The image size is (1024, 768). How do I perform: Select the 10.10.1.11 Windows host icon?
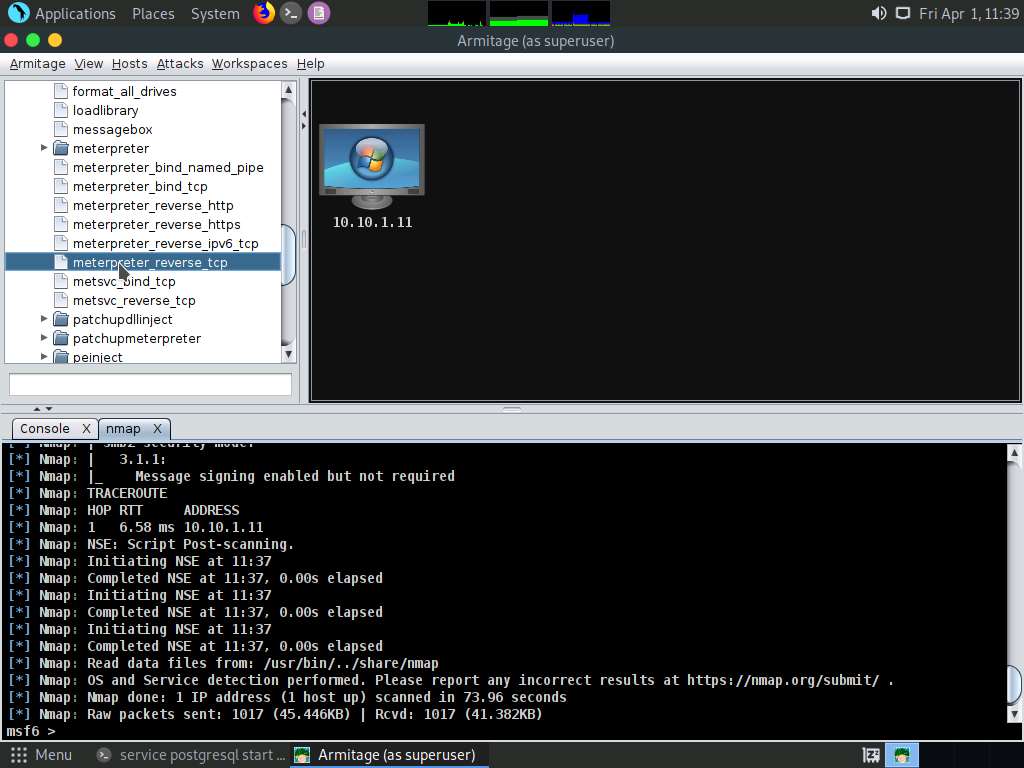pos(371,164)
